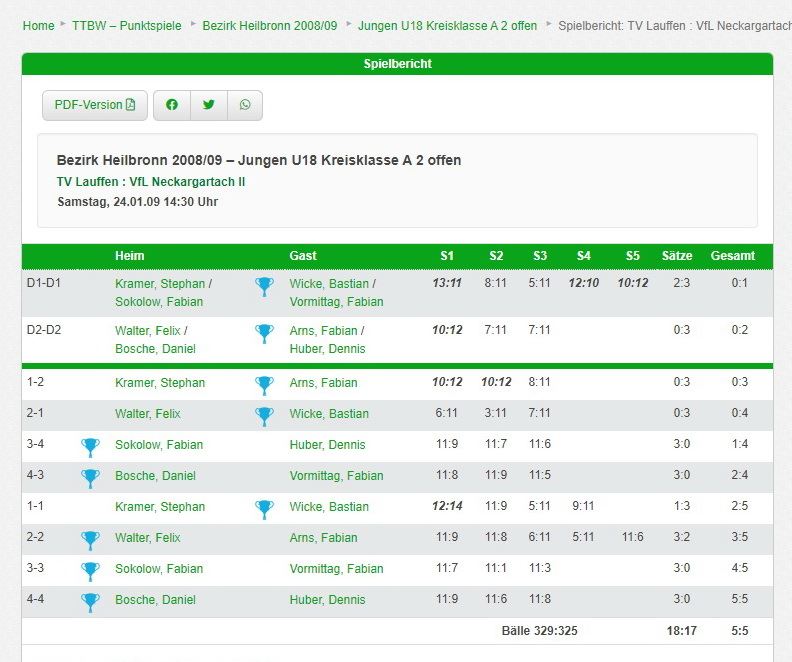Share the match report on Twitter
This screenshot has height=662, width=792.
tap(209, 105)
